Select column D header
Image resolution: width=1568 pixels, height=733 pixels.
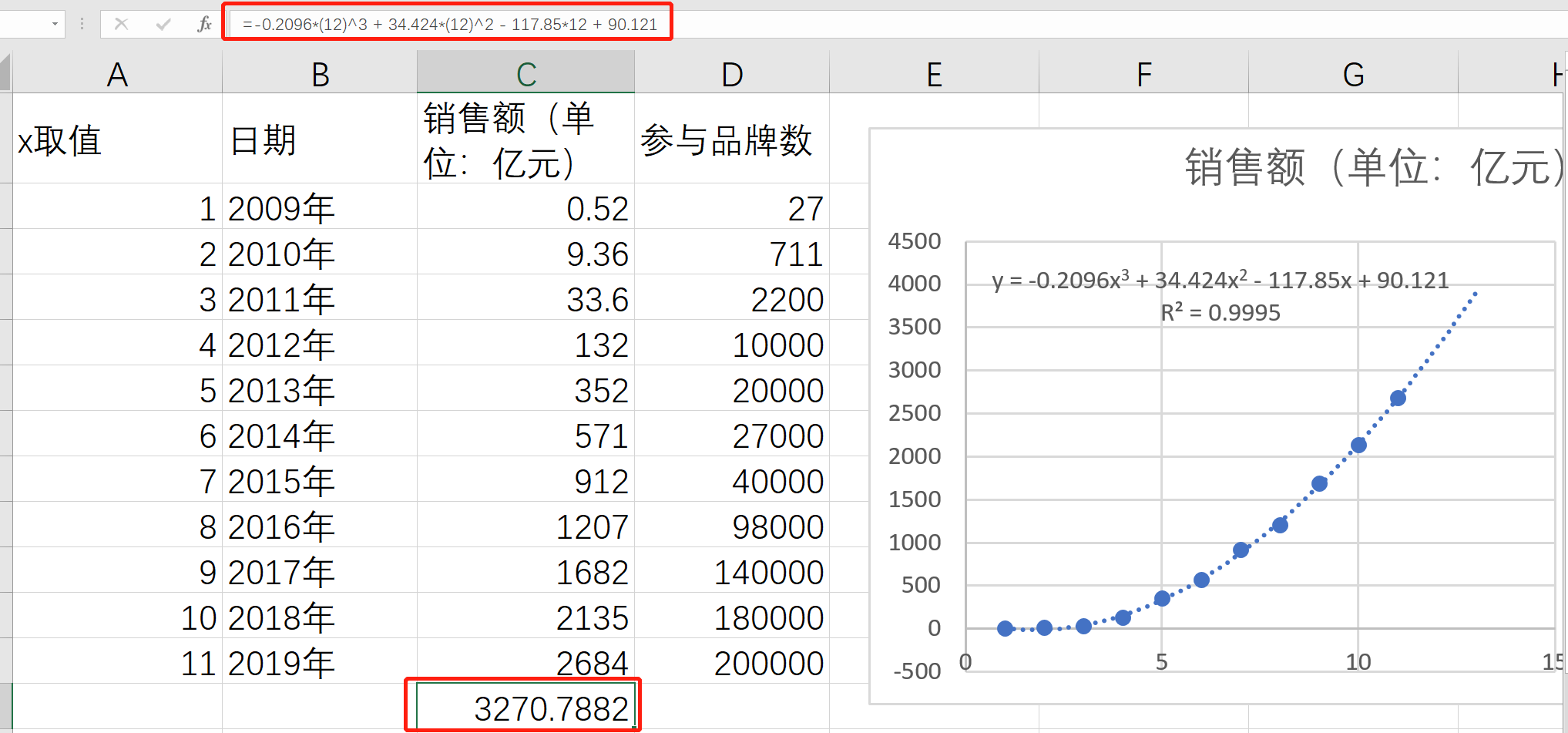tap(732, 74)
